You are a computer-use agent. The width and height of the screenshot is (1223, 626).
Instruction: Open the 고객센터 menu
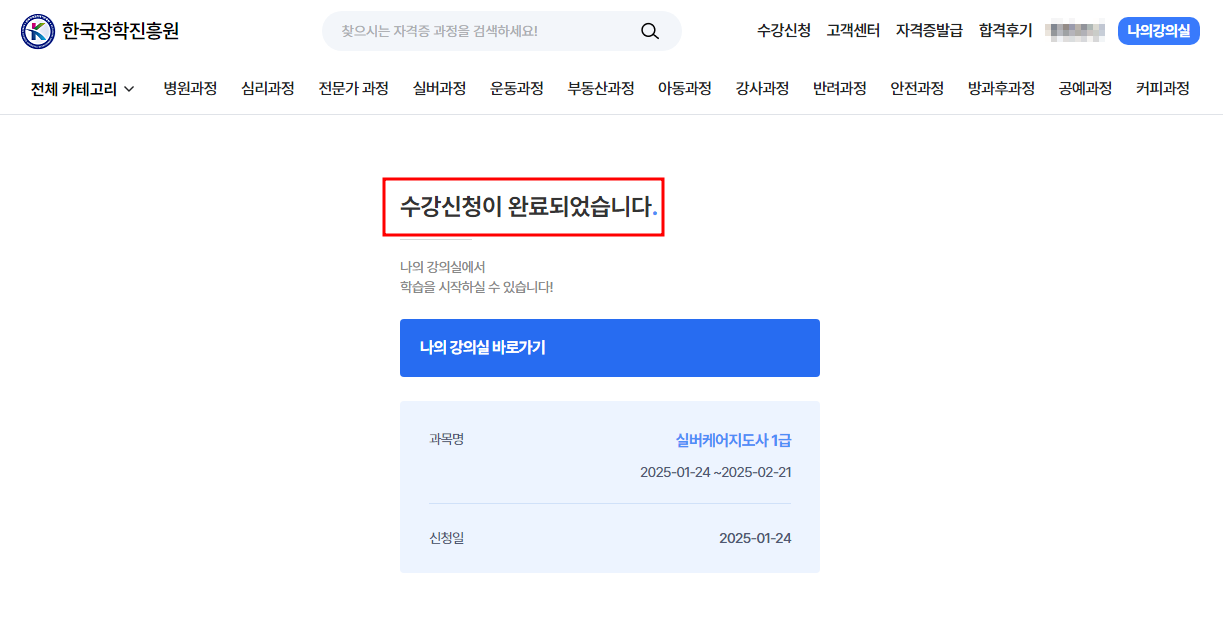[x=851, y=30]
